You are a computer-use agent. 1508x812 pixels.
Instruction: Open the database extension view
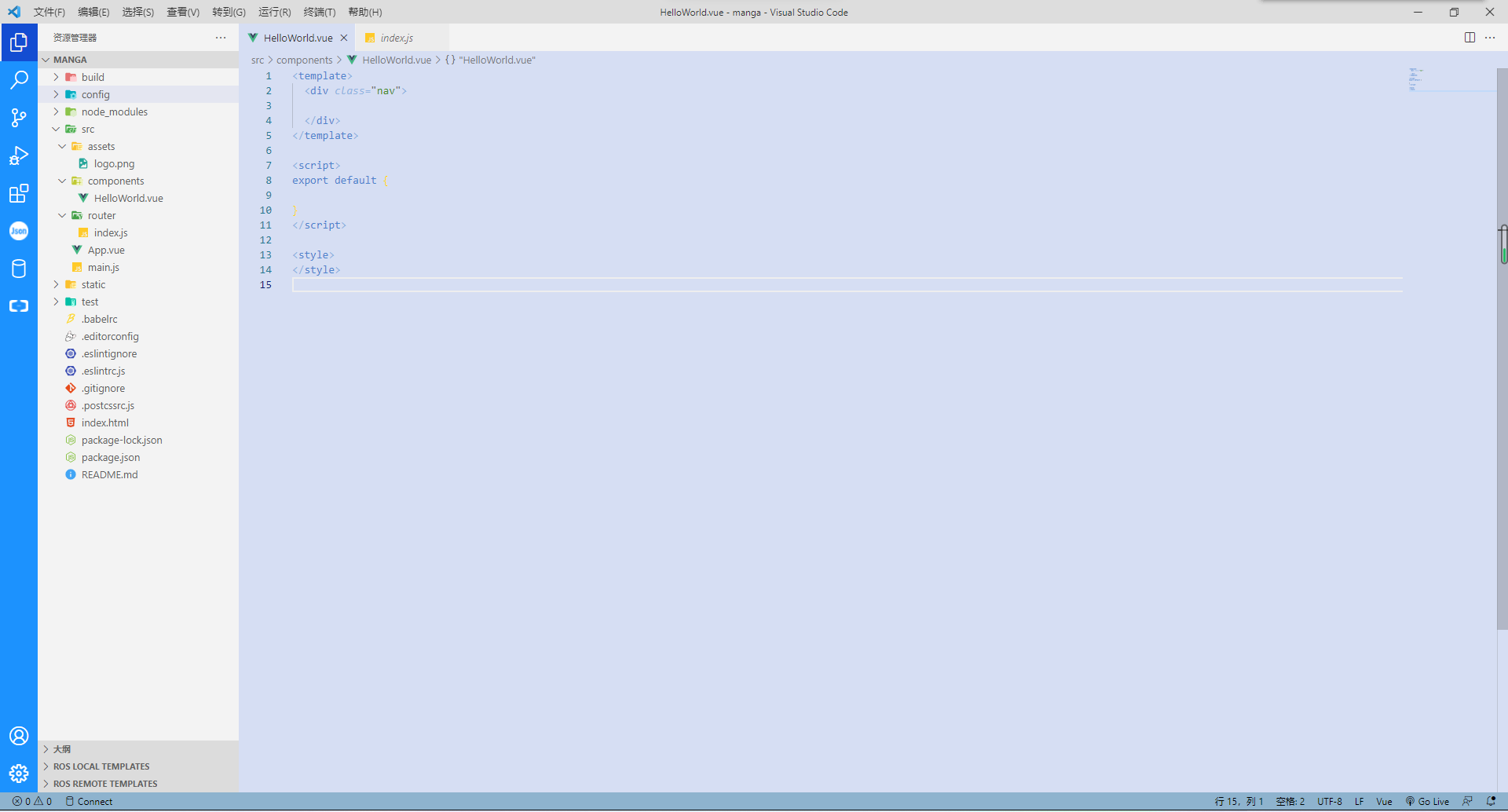[19, 269]
